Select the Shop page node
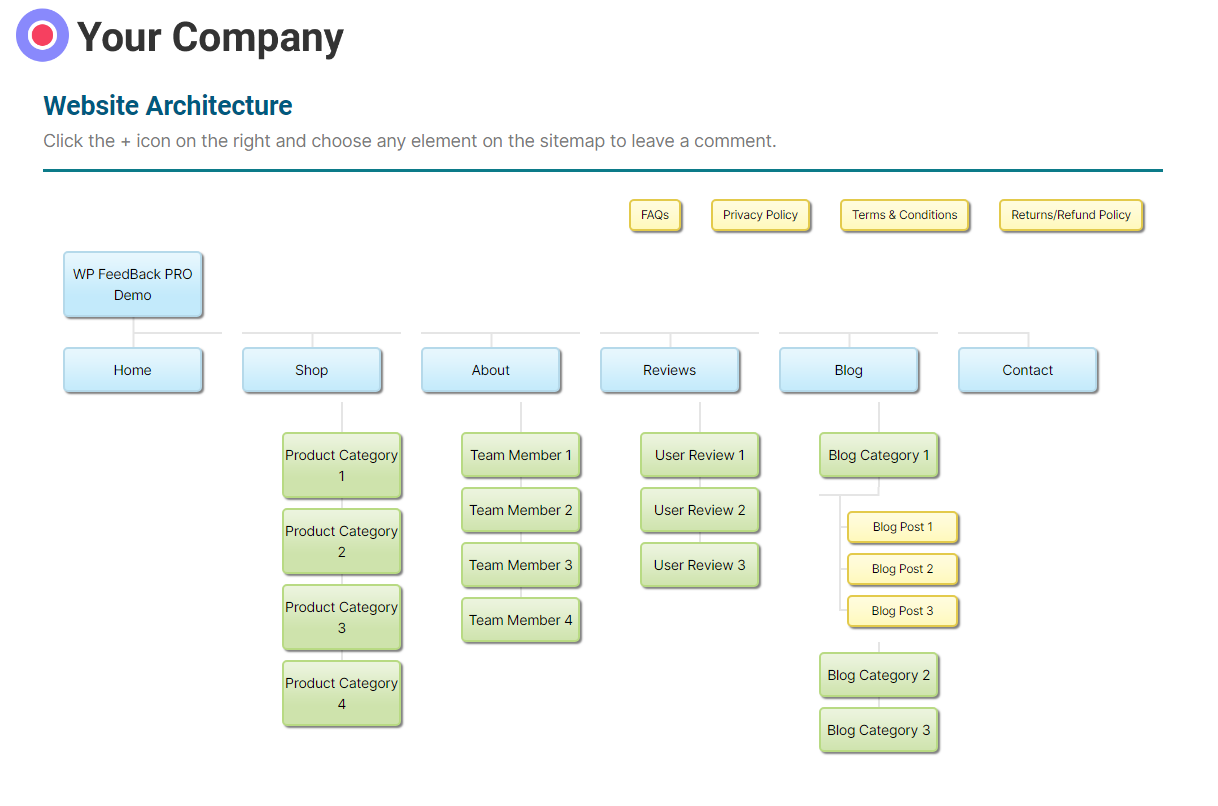 tap(312, 370)
